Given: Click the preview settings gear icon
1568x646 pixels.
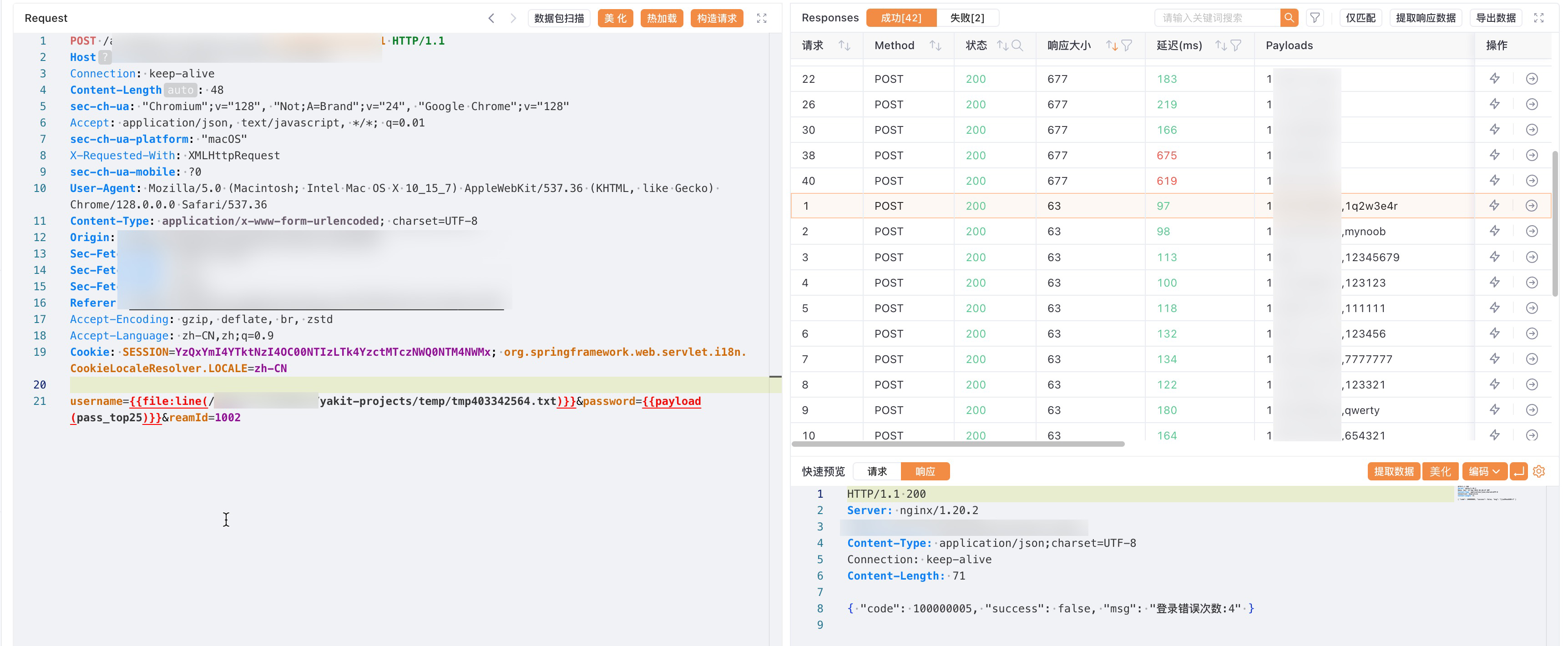Looking at the screenshot, I should coord(1539,471).
